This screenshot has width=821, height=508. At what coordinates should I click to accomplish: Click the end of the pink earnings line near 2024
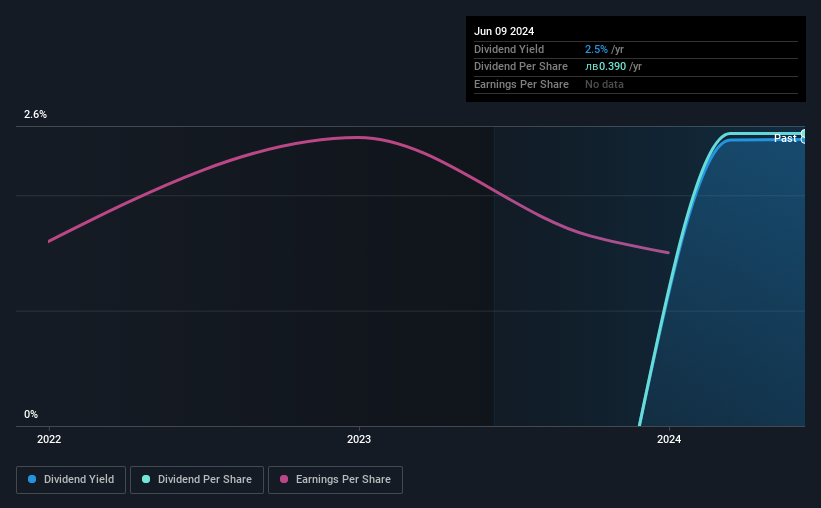[x=668, y=252]
